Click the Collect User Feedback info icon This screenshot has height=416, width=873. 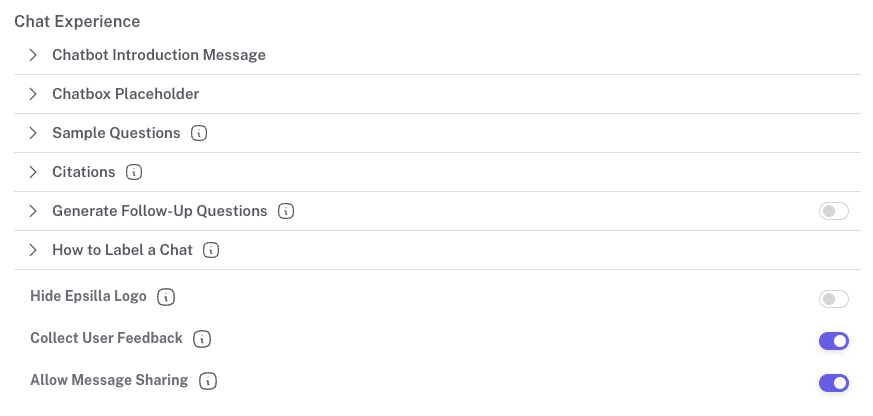(202, 339)
